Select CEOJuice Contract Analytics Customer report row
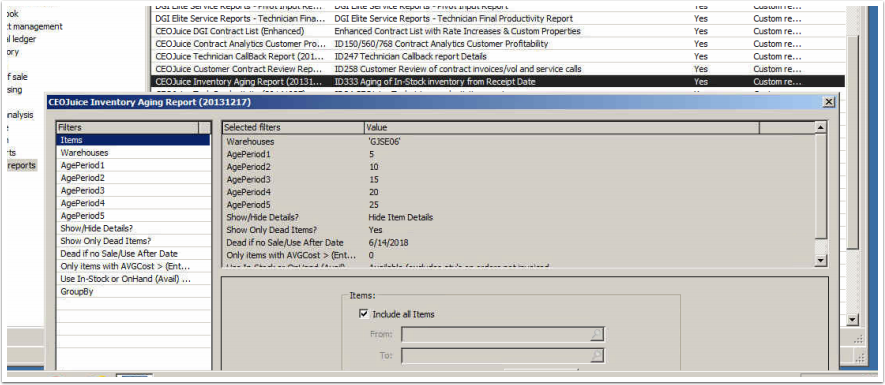The width and height of the screenshot is (885, 385). [x=498, y=44]
